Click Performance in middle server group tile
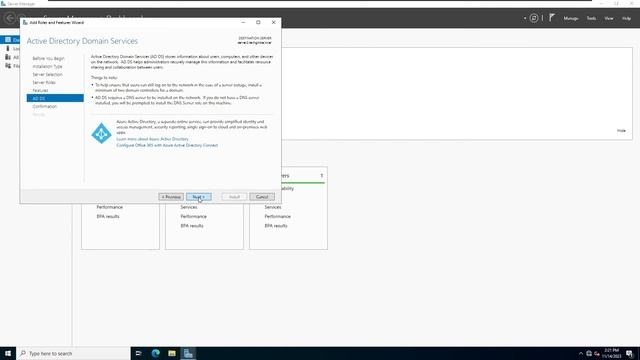Image resolution: width=640 pixels, height=360 pixels. click(193, 216)
